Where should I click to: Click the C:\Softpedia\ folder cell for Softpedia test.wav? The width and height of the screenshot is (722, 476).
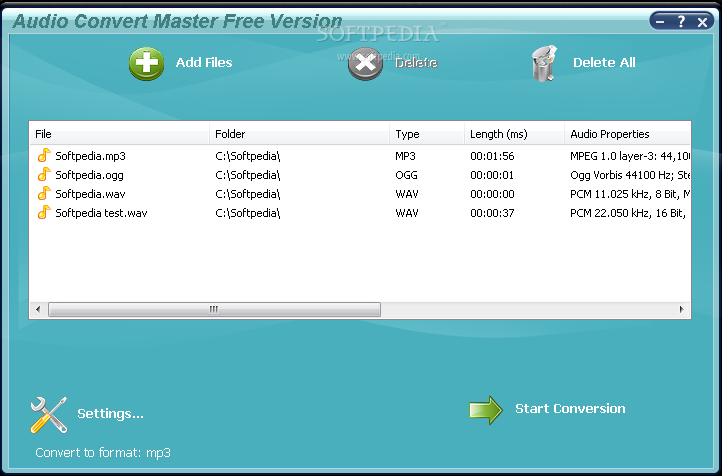(248, 213)
